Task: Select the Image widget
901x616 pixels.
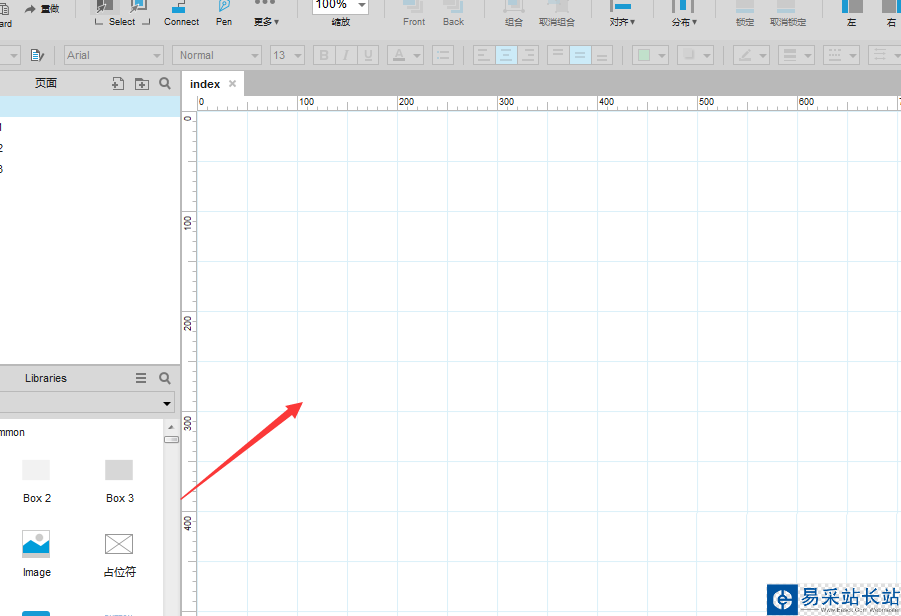Action: [x=37, y=554]
